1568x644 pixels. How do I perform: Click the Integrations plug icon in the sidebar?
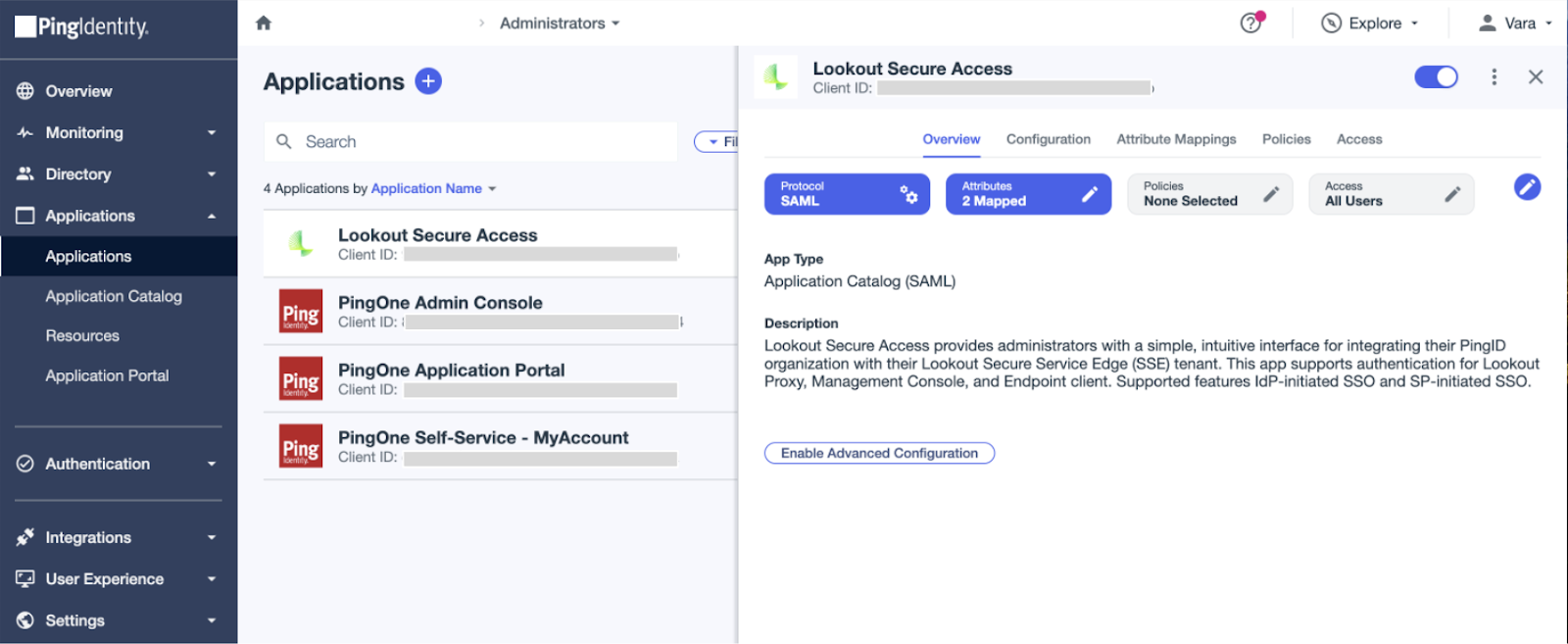(x=25, y=537)
